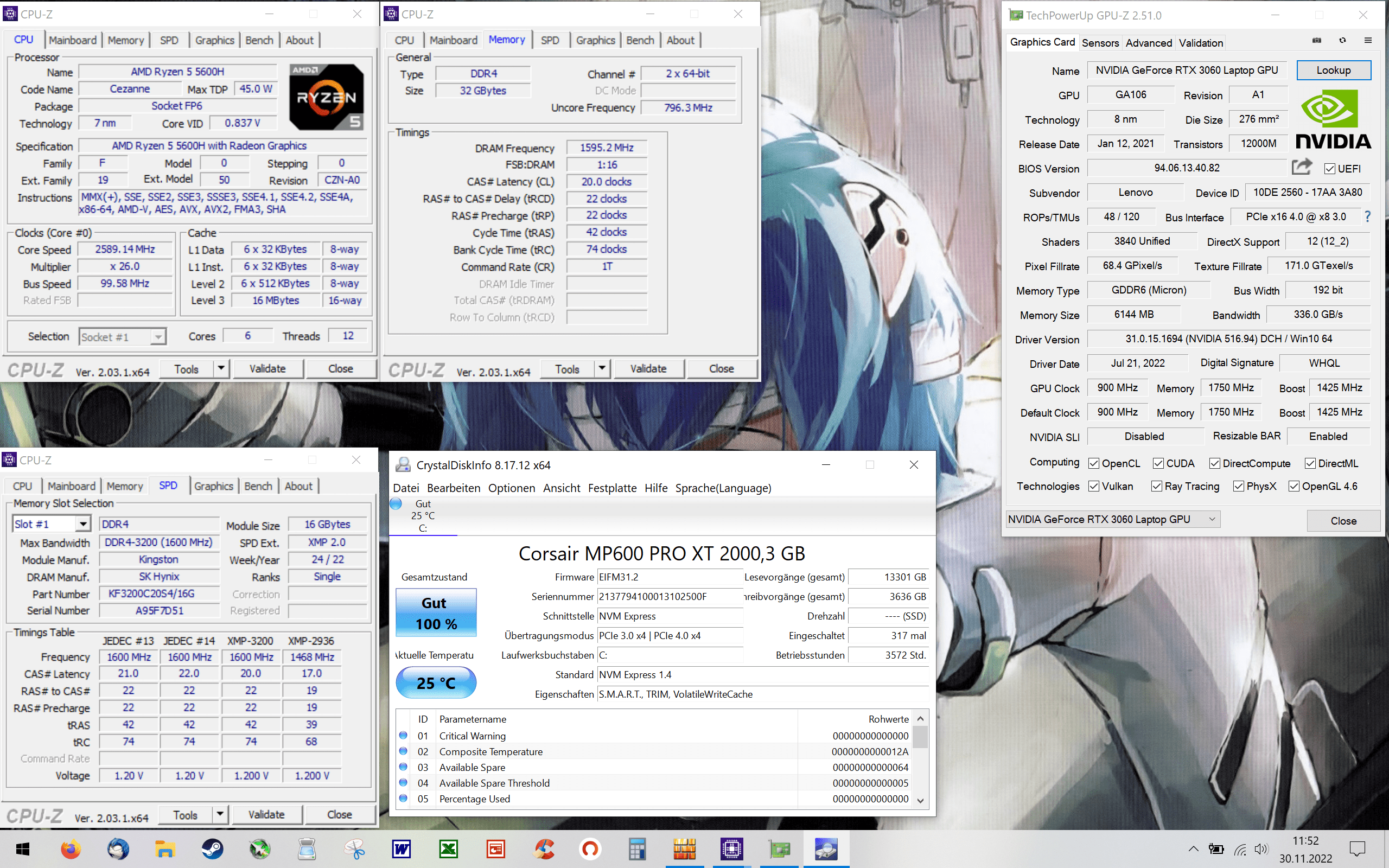Open the Calculator from the taskbar
The image size is (1389, 868).
coord(637,848)
